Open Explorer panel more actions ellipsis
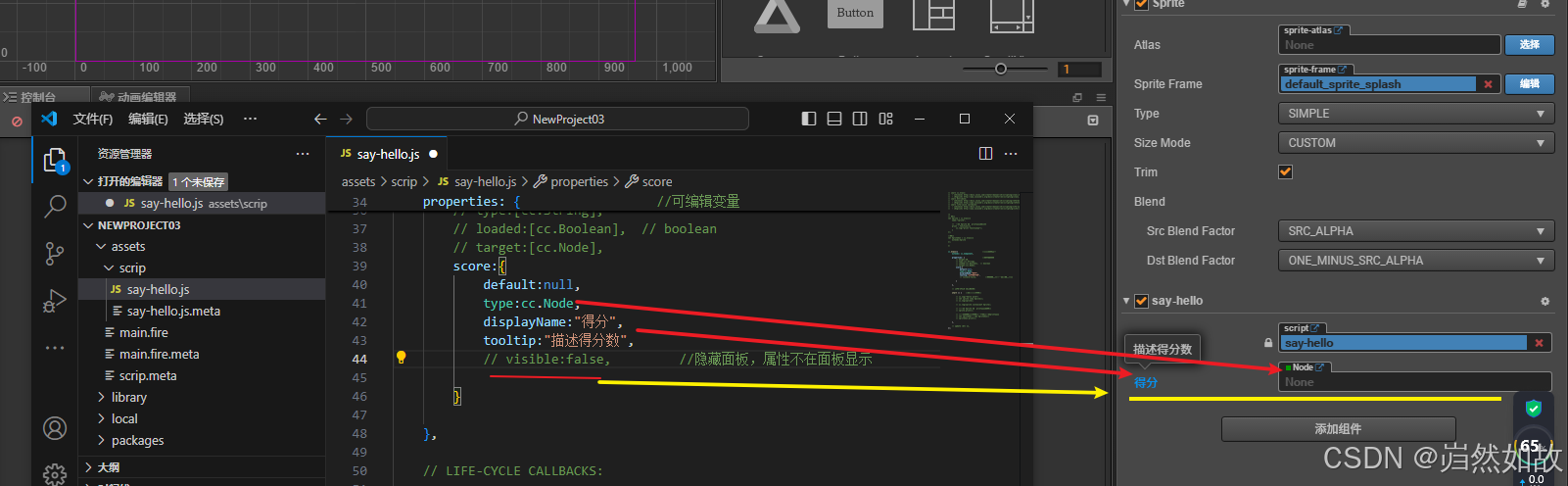Screen dimensions: 1568x486 coord(303,154)
